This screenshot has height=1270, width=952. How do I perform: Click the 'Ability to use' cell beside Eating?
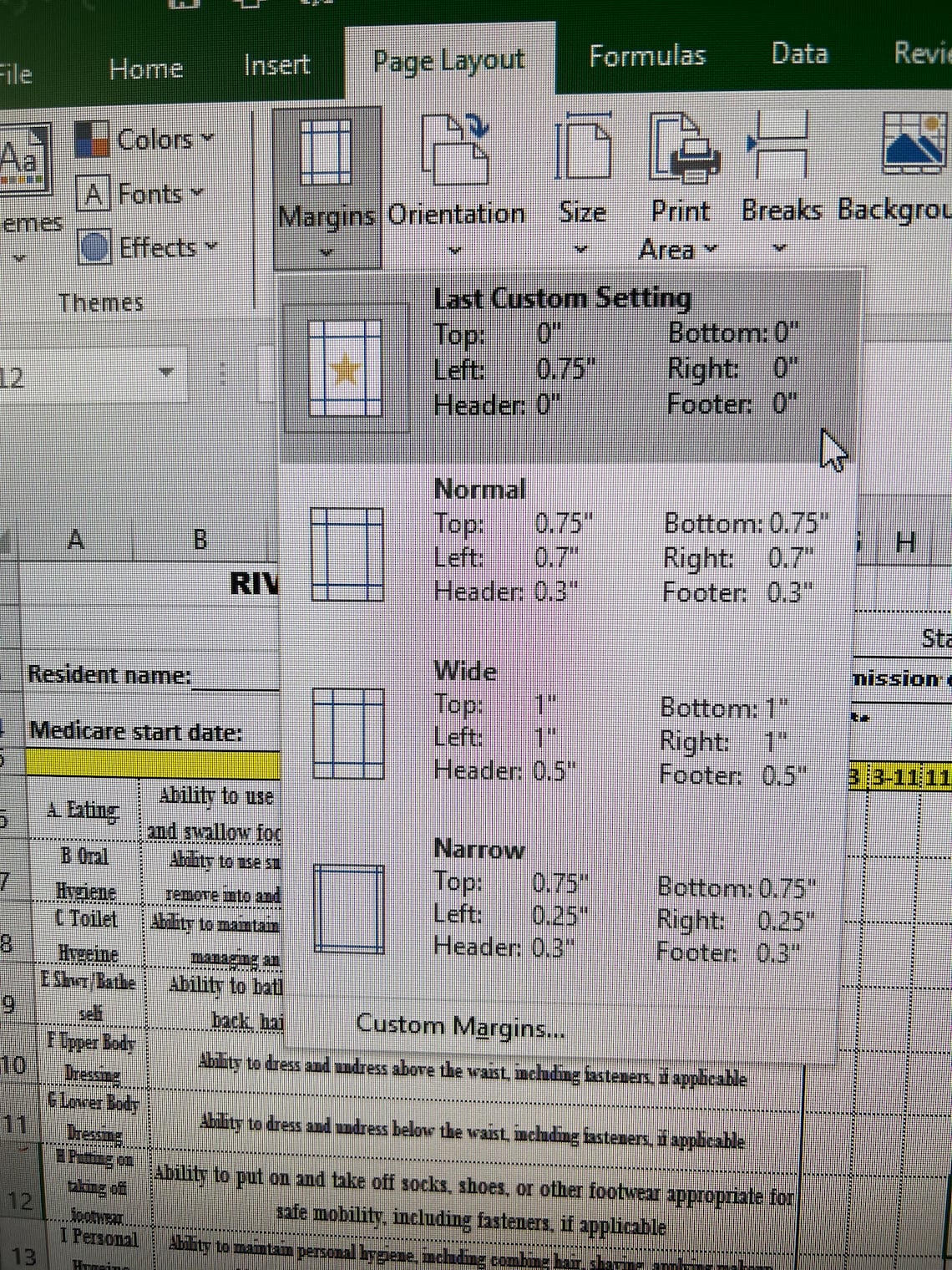point(214,812)
